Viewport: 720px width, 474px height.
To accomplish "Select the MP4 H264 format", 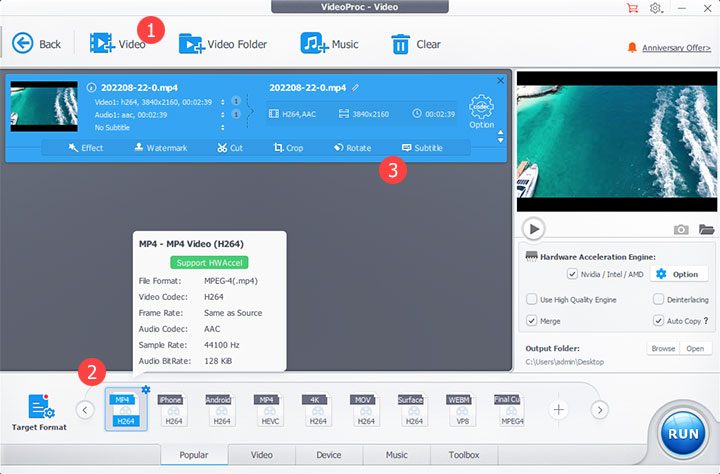I will click(x=126, y=410).
